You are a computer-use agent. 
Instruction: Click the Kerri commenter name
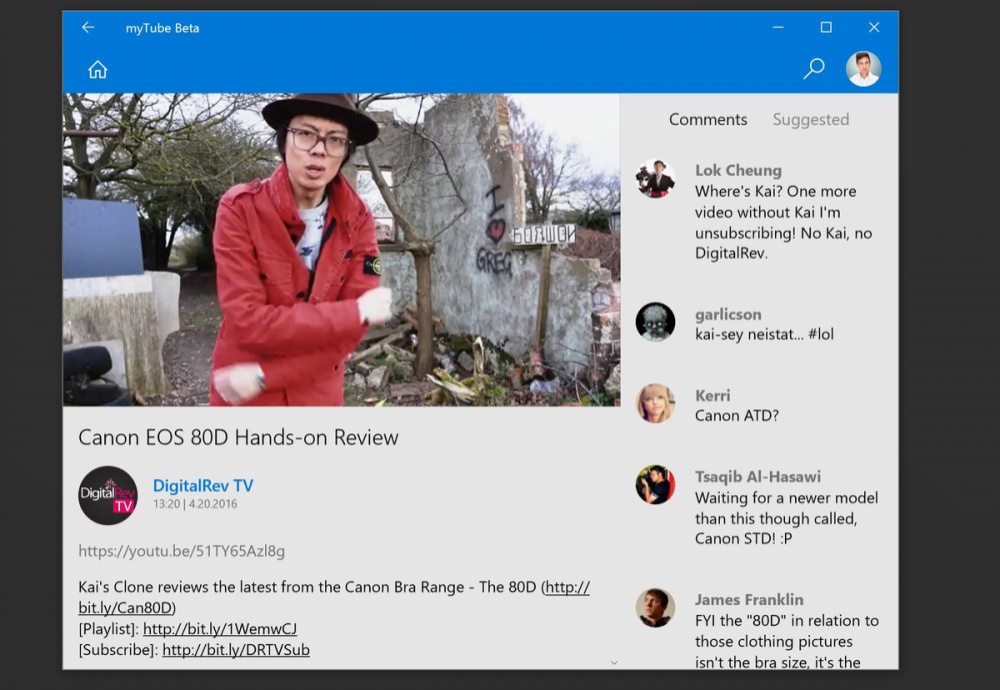pyautogui.click(x=712, y=395)
